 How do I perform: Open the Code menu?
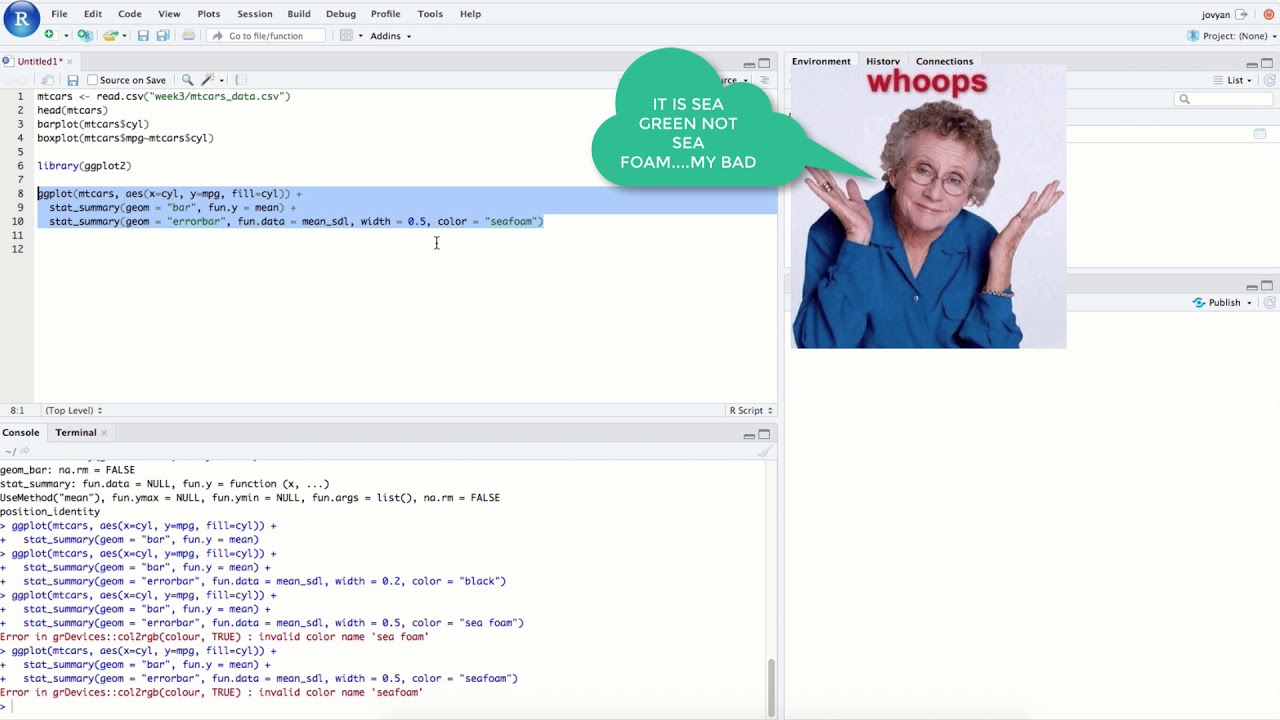point(130,14)
